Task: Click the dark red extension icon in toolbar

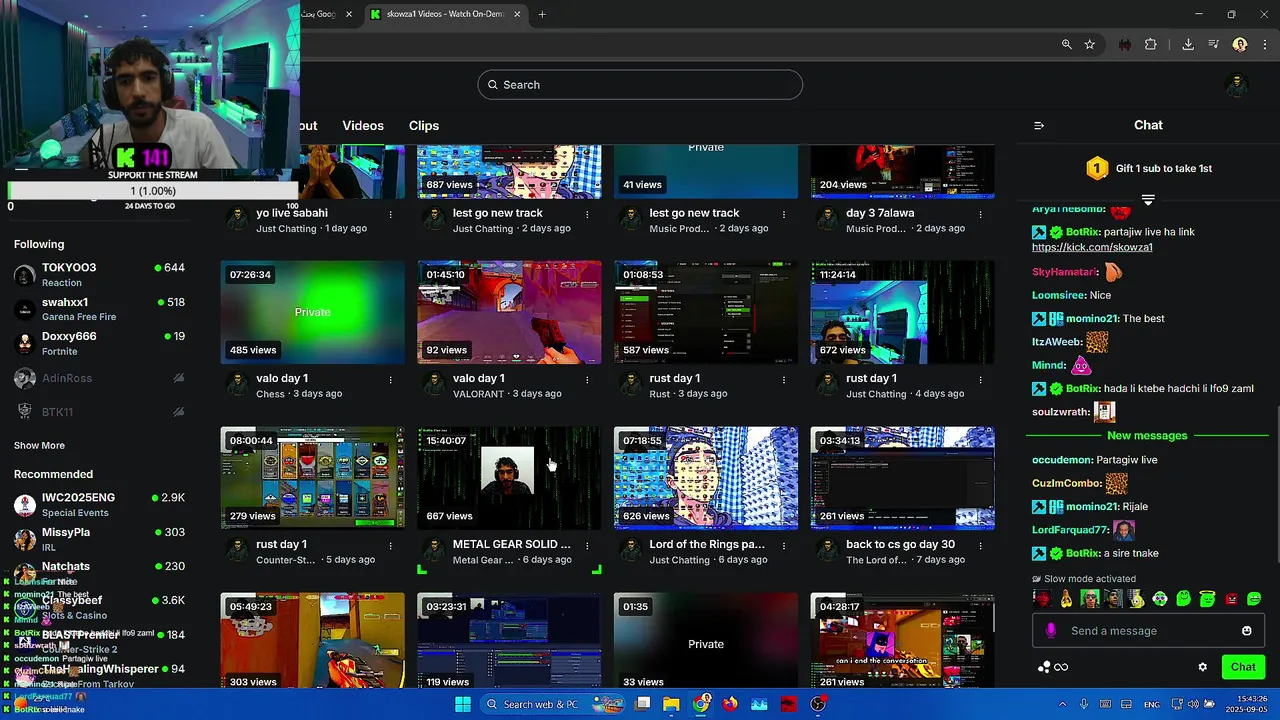Action: click(x=1124, y=45)
